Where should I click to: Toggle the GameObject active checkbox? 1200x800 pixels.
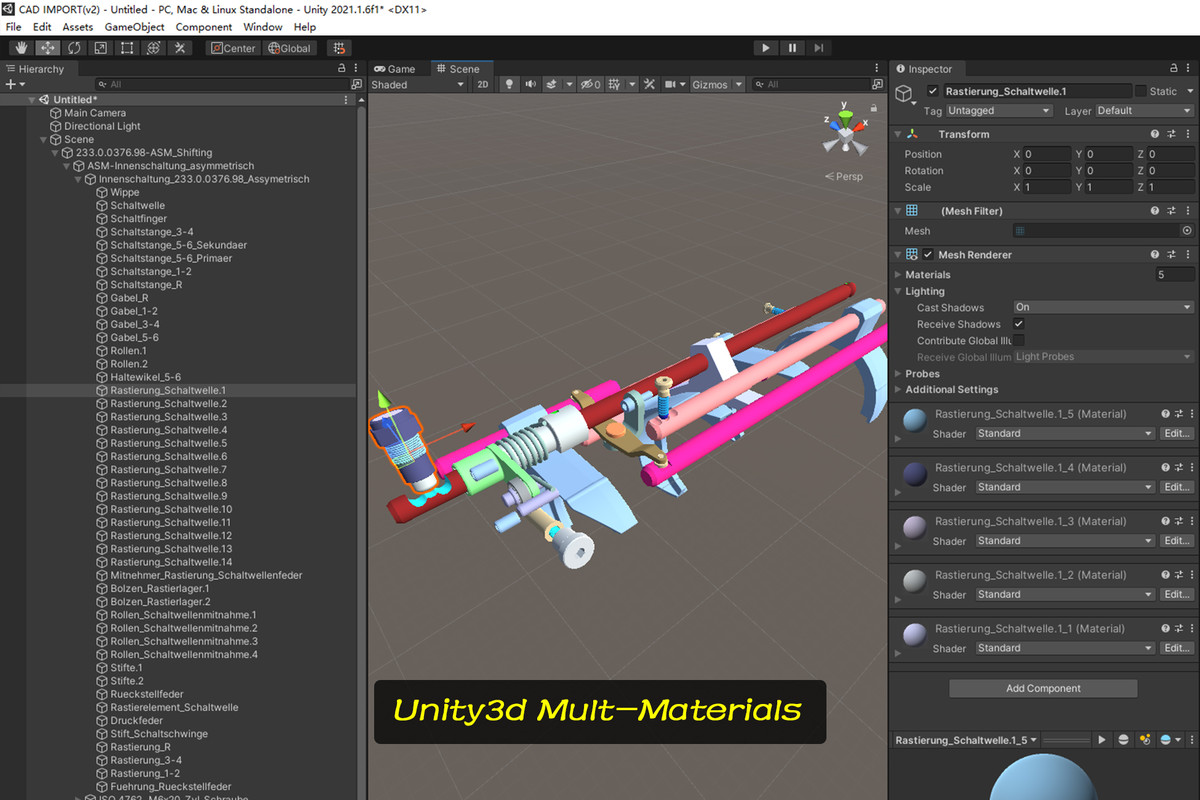[933, 91]
